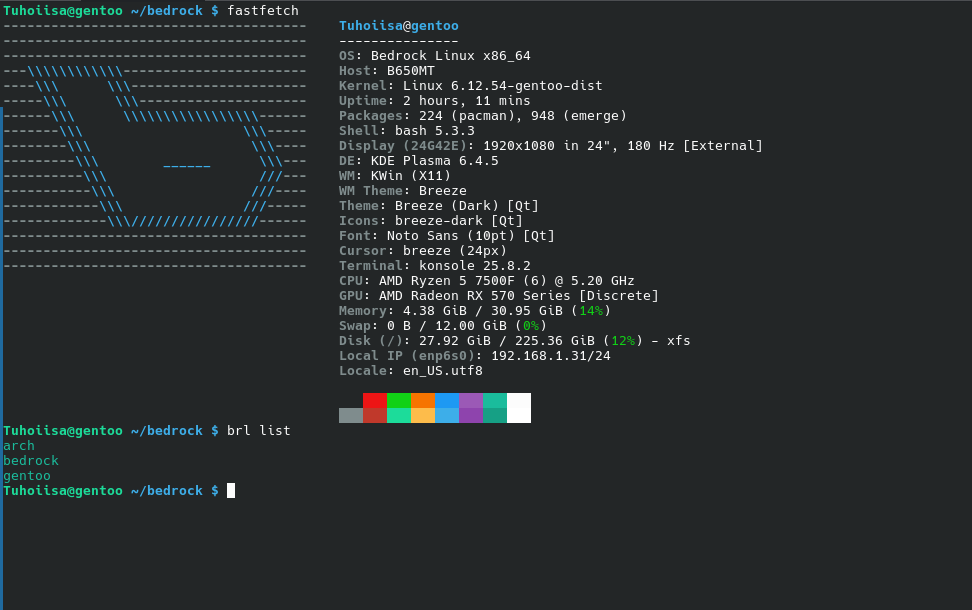Click the blinking cursor block at the last prompt
Viewport: 972px width, 610px height.
(x=231, y=490)
